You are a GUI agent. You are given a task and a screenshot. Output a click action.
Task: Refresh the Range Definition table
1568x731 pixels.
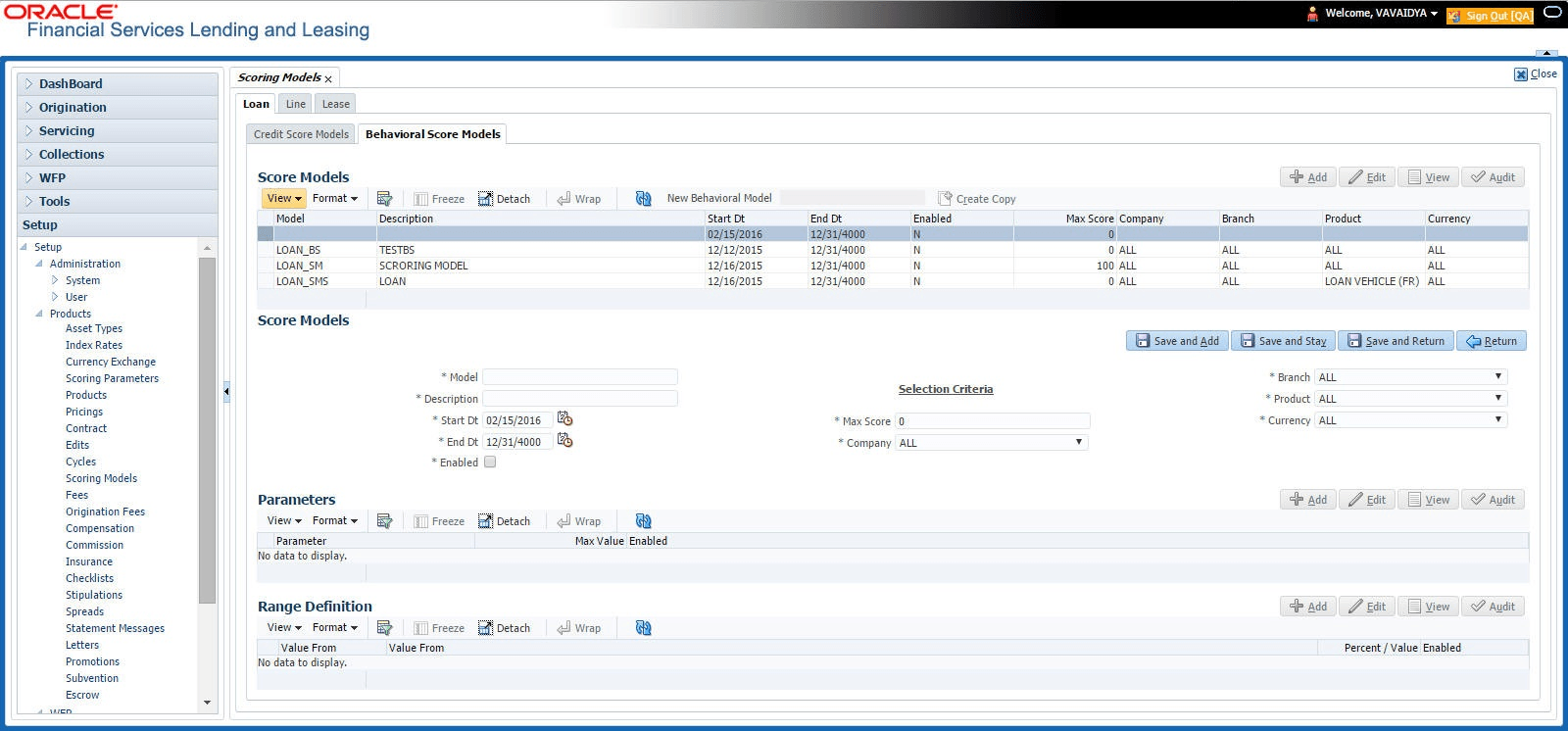(644, 627)
